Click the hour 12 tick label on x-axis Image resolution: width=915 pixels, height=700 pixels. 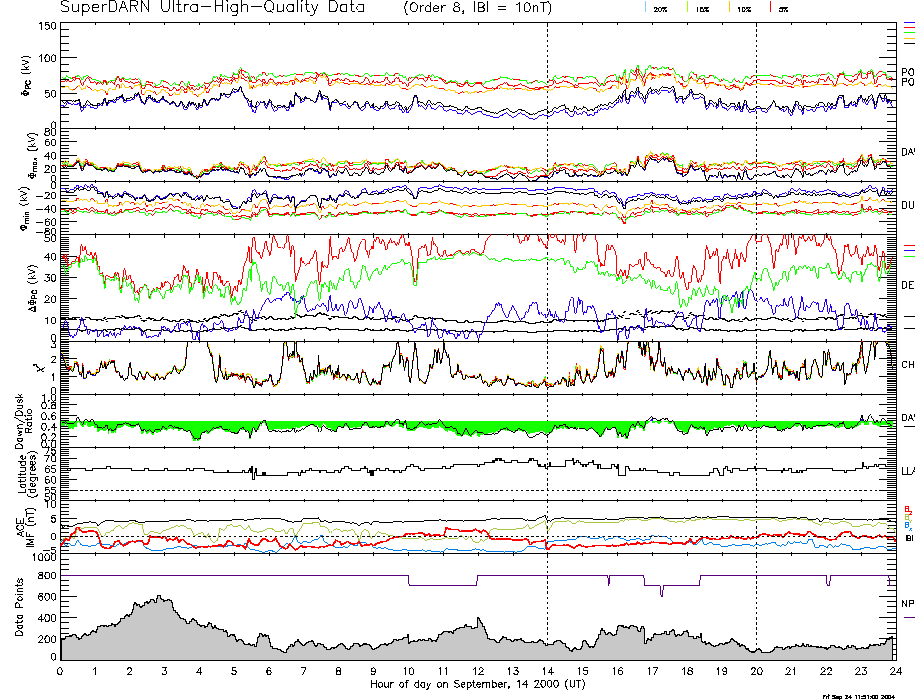click(x=477, y=670)
